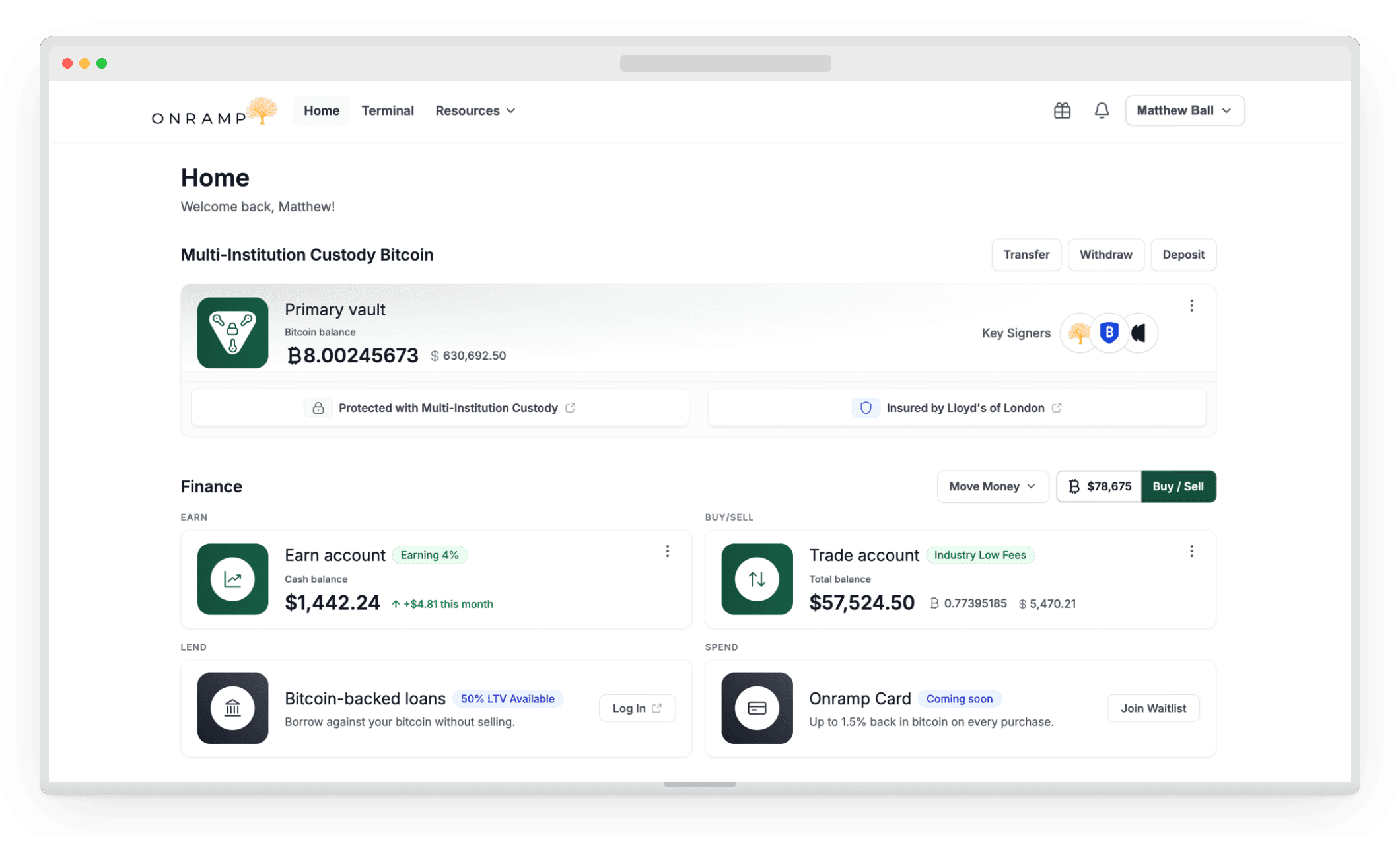Click the Coming soon badge
Viewport: 1400px width, 858px height.
click(959, 698)
